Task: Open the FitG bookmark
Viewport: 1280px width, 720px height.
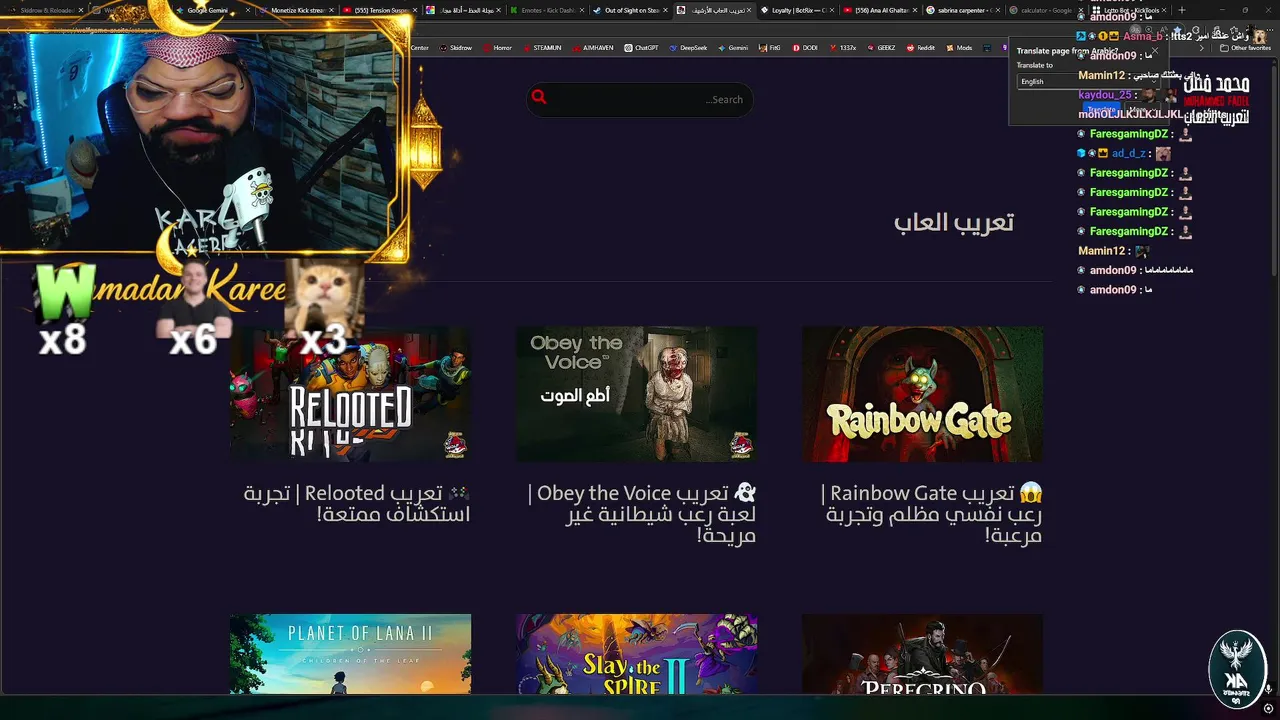Action: coord(769,47)
